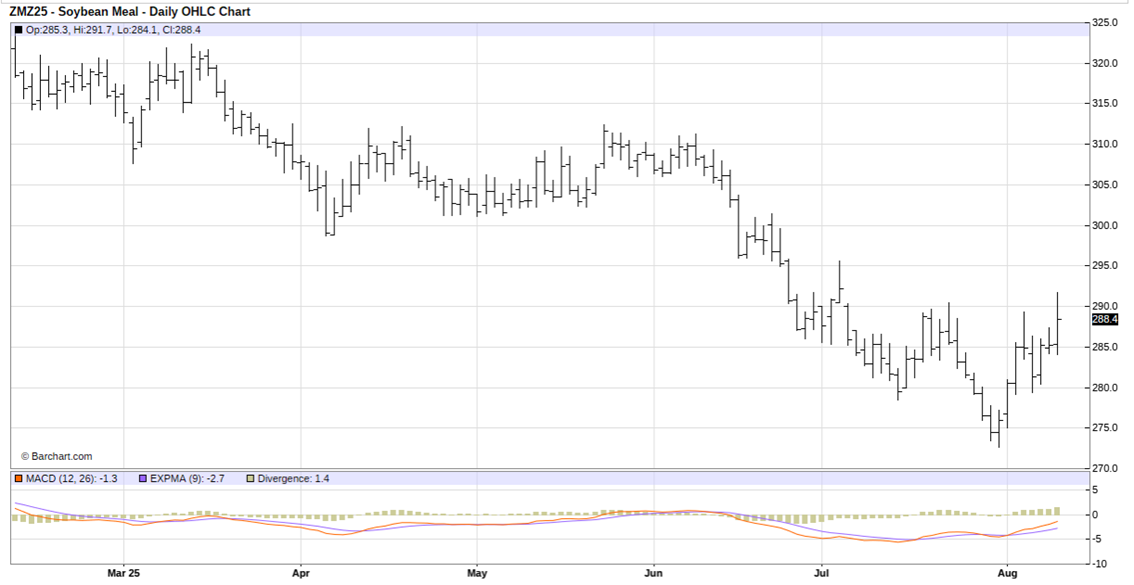Image resolution: width=1134 pixels, height=585 pixels.
Task: Click the MACD panel's -5 axis label
Action: tap(1097, 539)
